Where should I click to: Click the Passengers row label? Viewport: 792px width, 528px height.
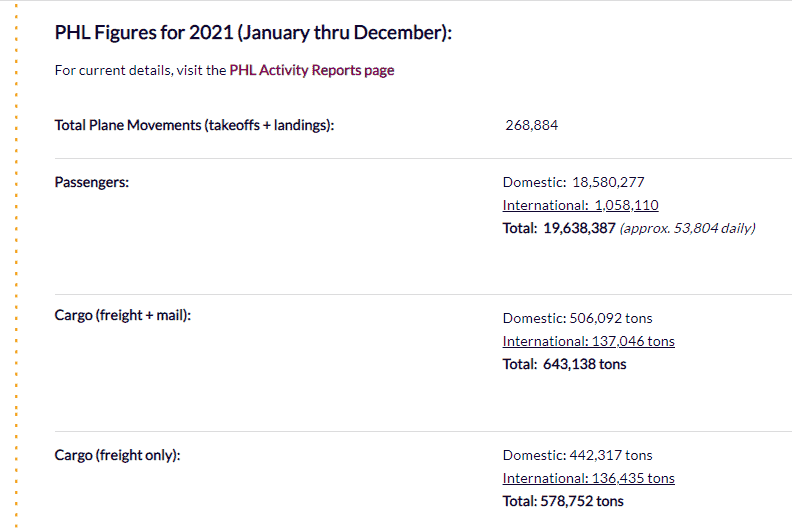(92, 183)
